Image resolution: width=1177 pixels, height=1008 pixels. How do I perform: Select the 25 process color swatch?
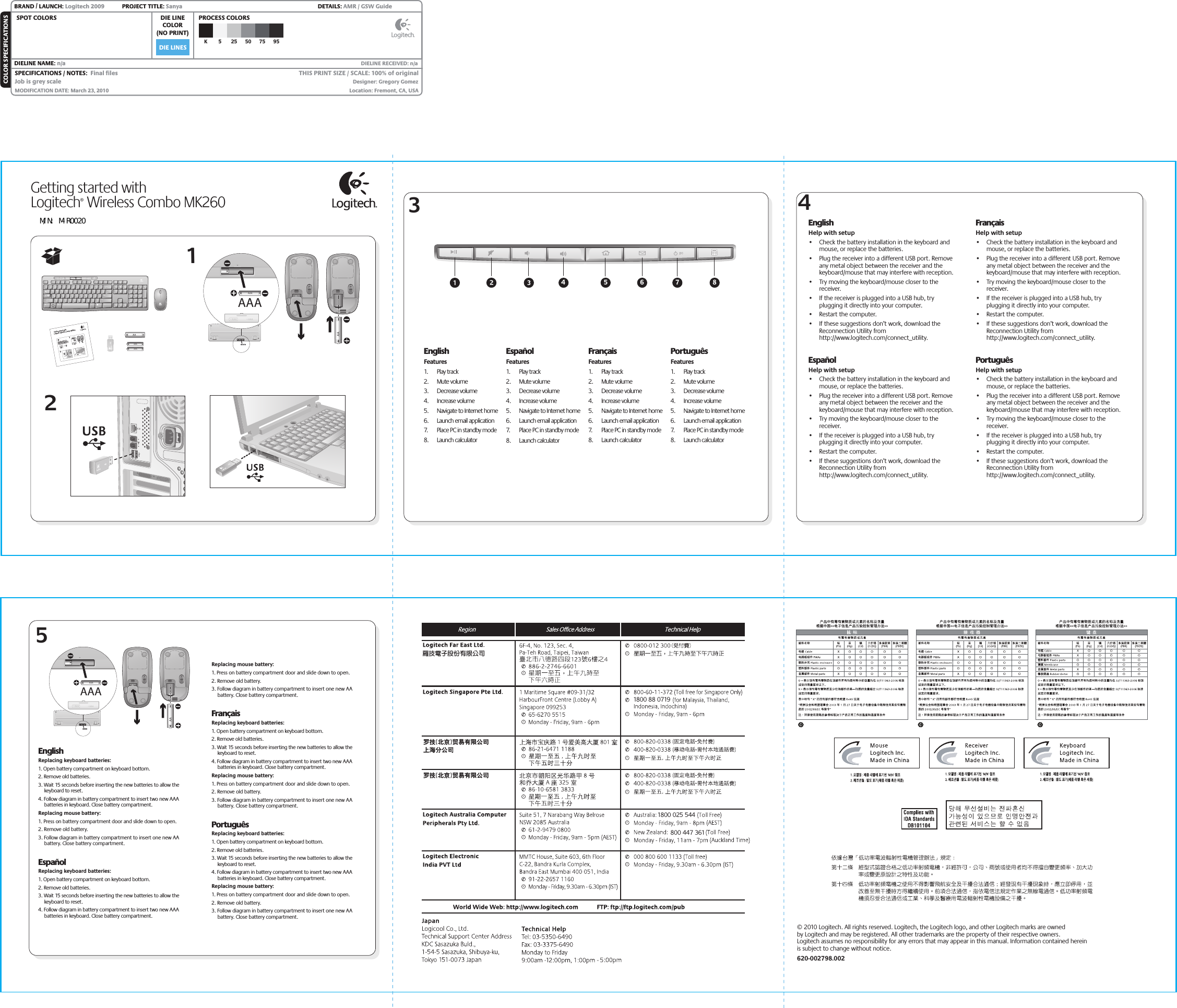point(233,31)
